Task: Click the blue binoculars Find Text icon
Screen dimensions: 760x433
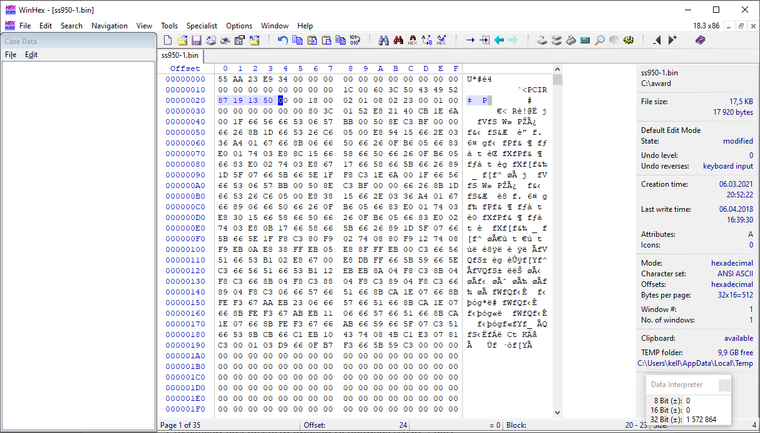Action: coord(383,40)
